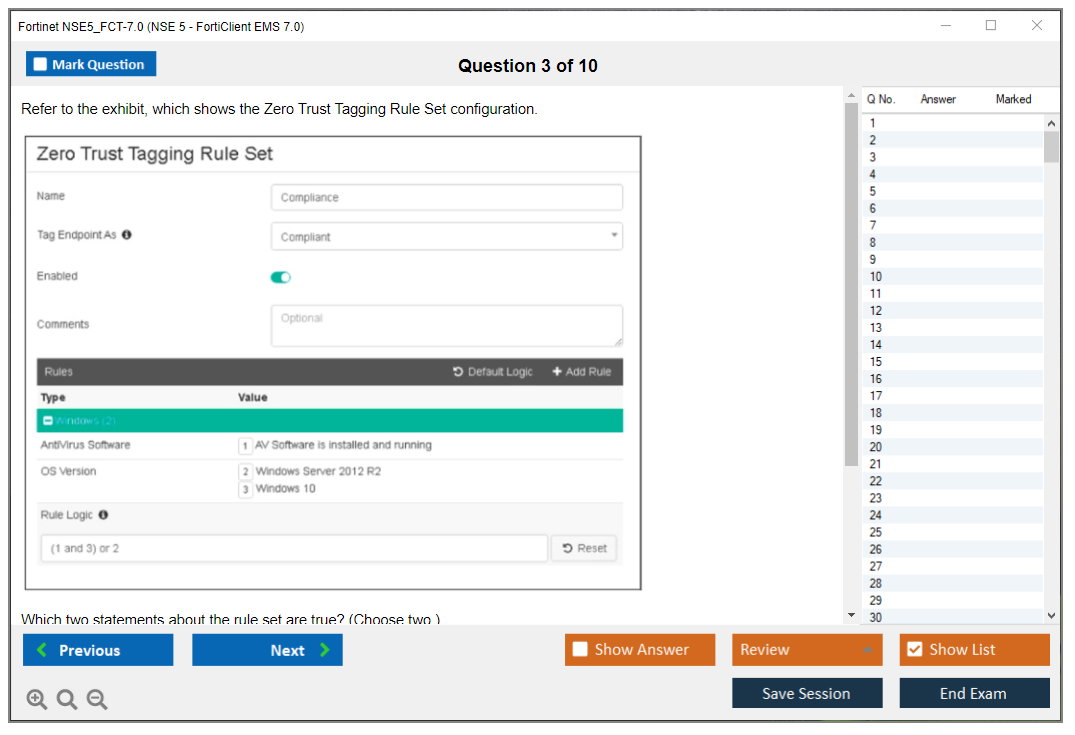Click the green arrow on Next button
Viewport: 1075px width, 735px height.
[325, 650]
